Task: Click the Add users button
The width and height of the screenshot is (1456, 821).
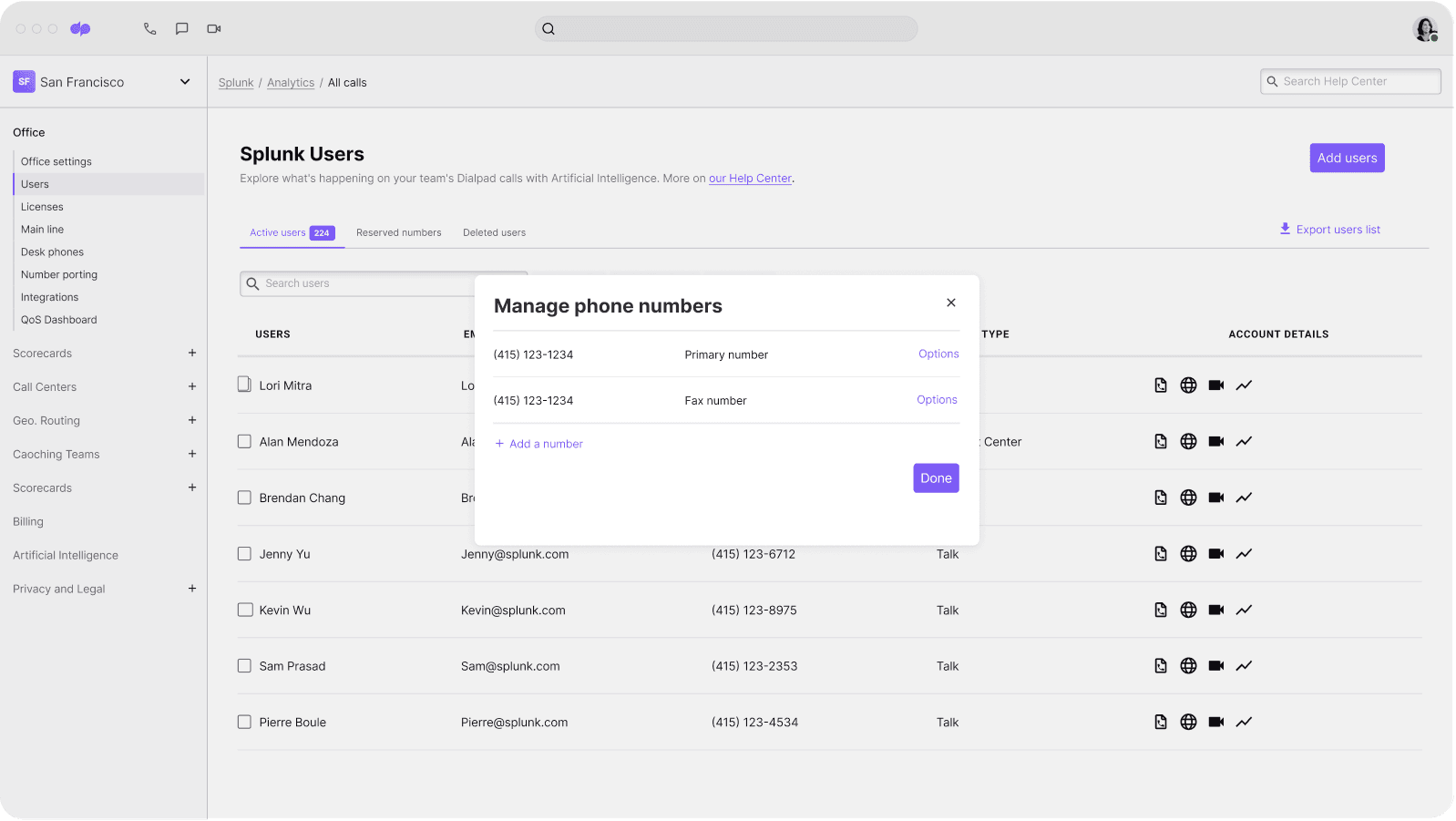Action: 1347,158
